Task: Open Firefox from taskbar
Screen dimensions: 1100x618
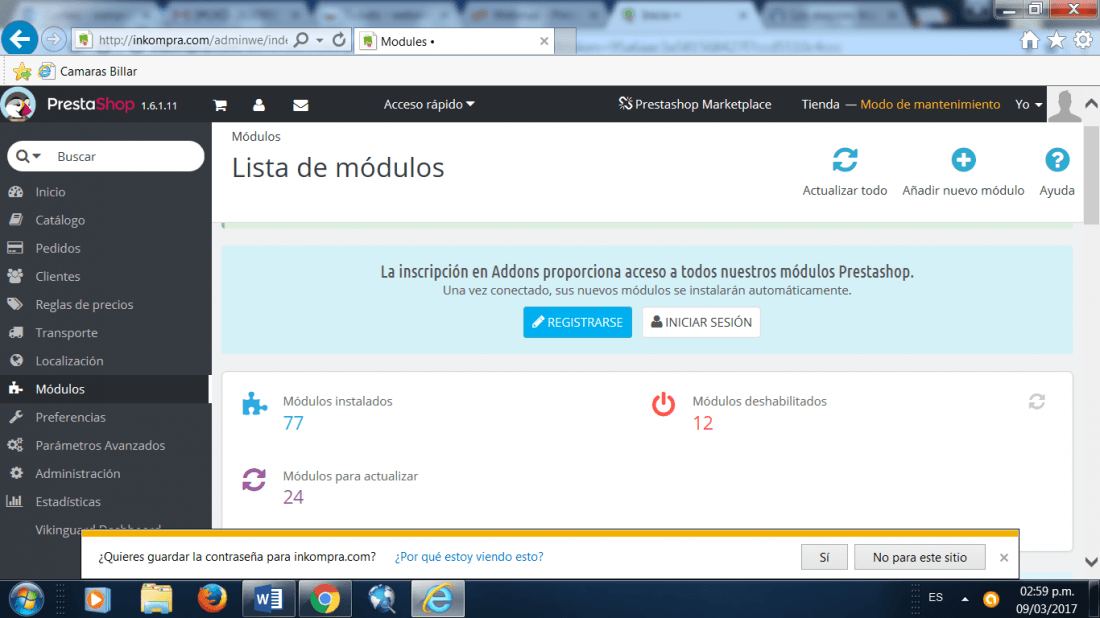Action: coord(212,599)
